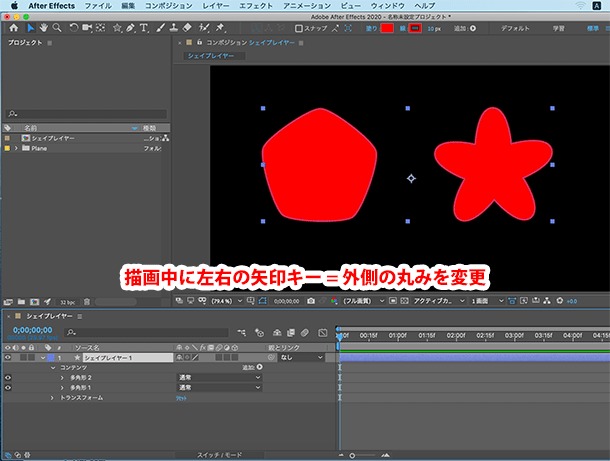
Task: Click the Graph Editor icon in timeline
Action: 323,333
